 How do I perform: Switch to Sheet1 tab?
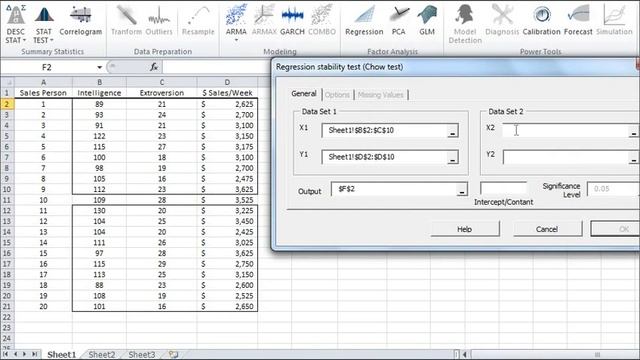tap(62, 354)
